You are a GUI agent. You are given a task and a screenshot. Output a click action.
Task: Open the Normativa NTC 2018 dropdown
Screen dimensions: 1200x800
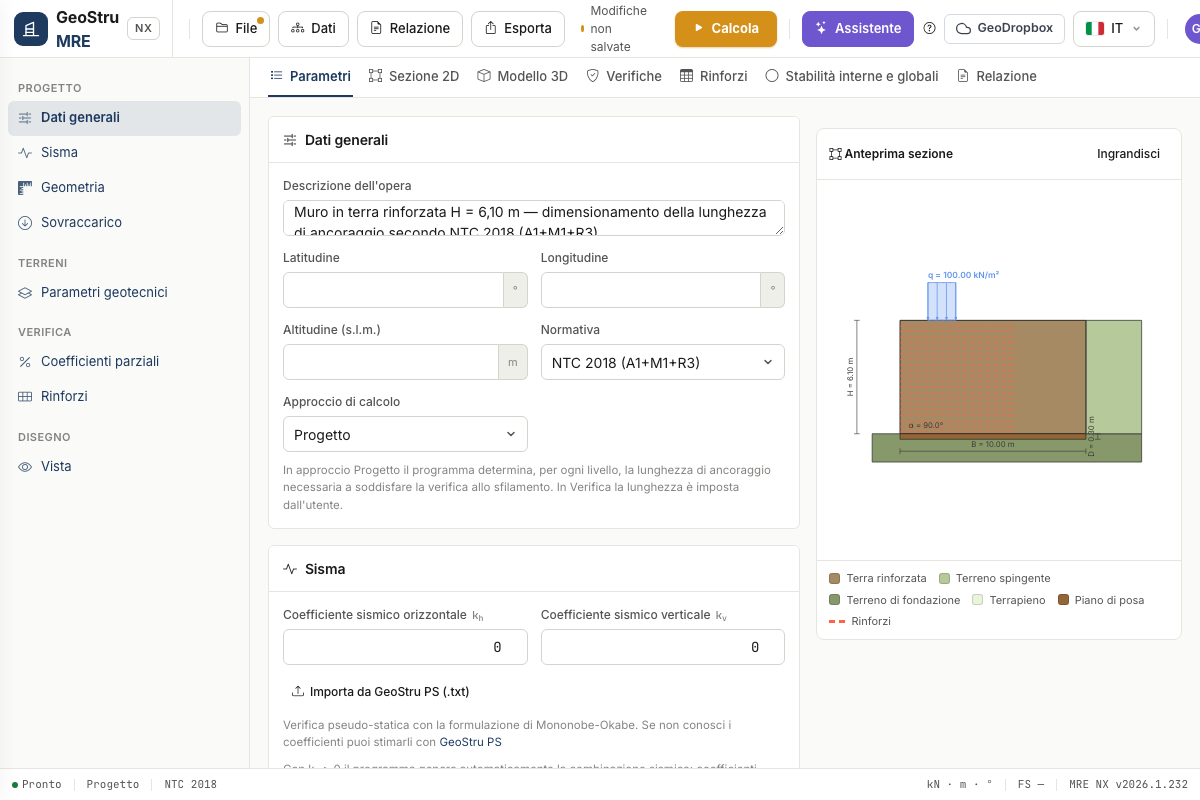pos(663,362)
